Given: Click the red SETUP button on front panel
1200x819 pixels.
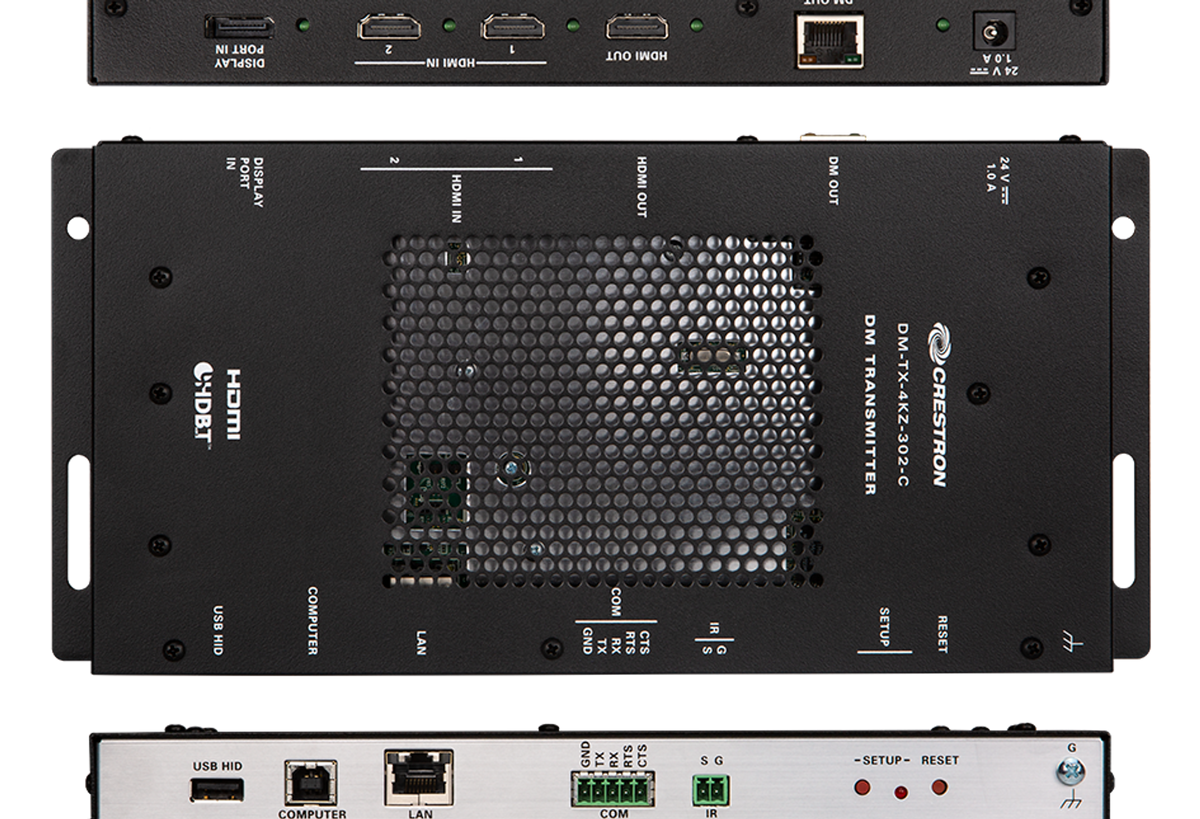Looking at the screenshot, I should tap(862, 788).
